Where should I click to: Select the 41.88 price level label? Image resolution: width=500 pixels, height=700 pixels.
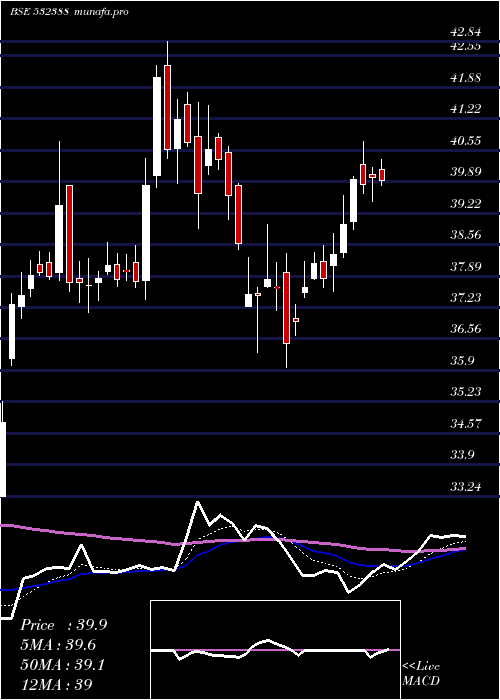pos(466,78)
